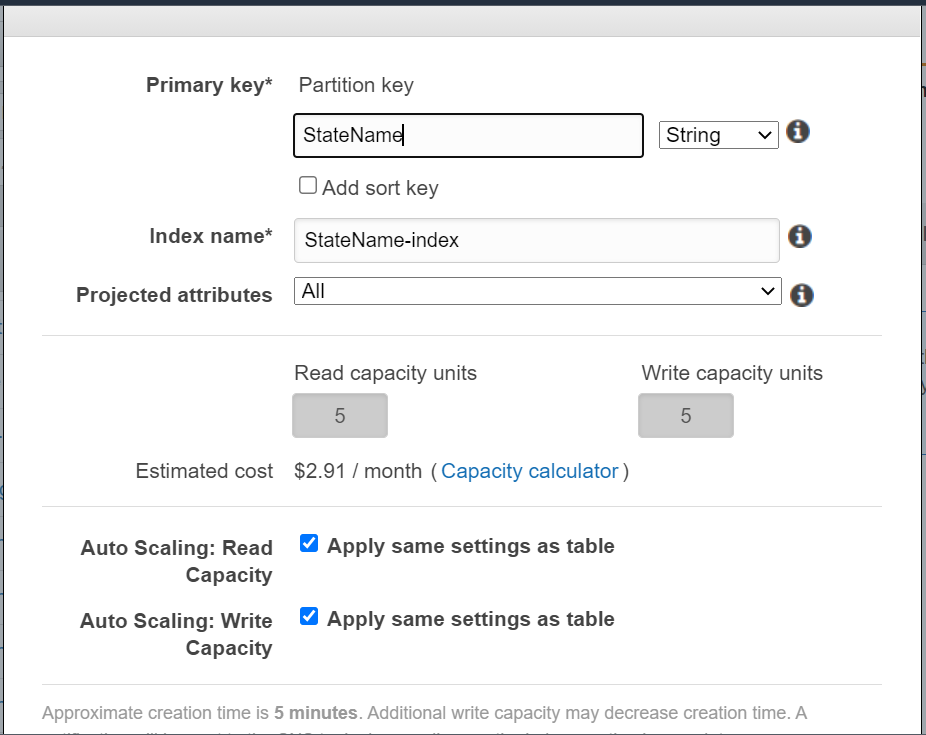Screen dimensions: 926x735
Task: Click the Read capacity units box
Action: click(x=340, y=416)
